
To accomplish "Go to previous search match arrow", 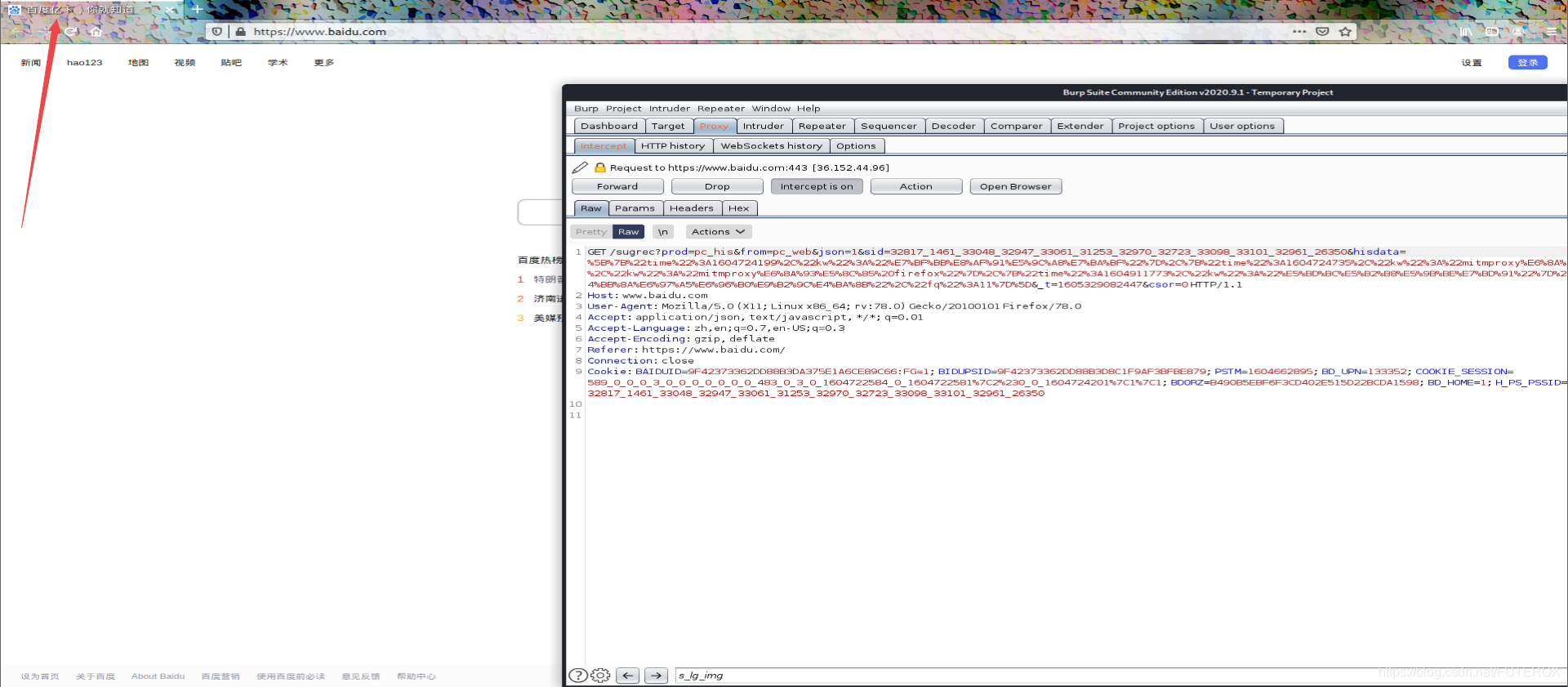I will coord(627,676).
